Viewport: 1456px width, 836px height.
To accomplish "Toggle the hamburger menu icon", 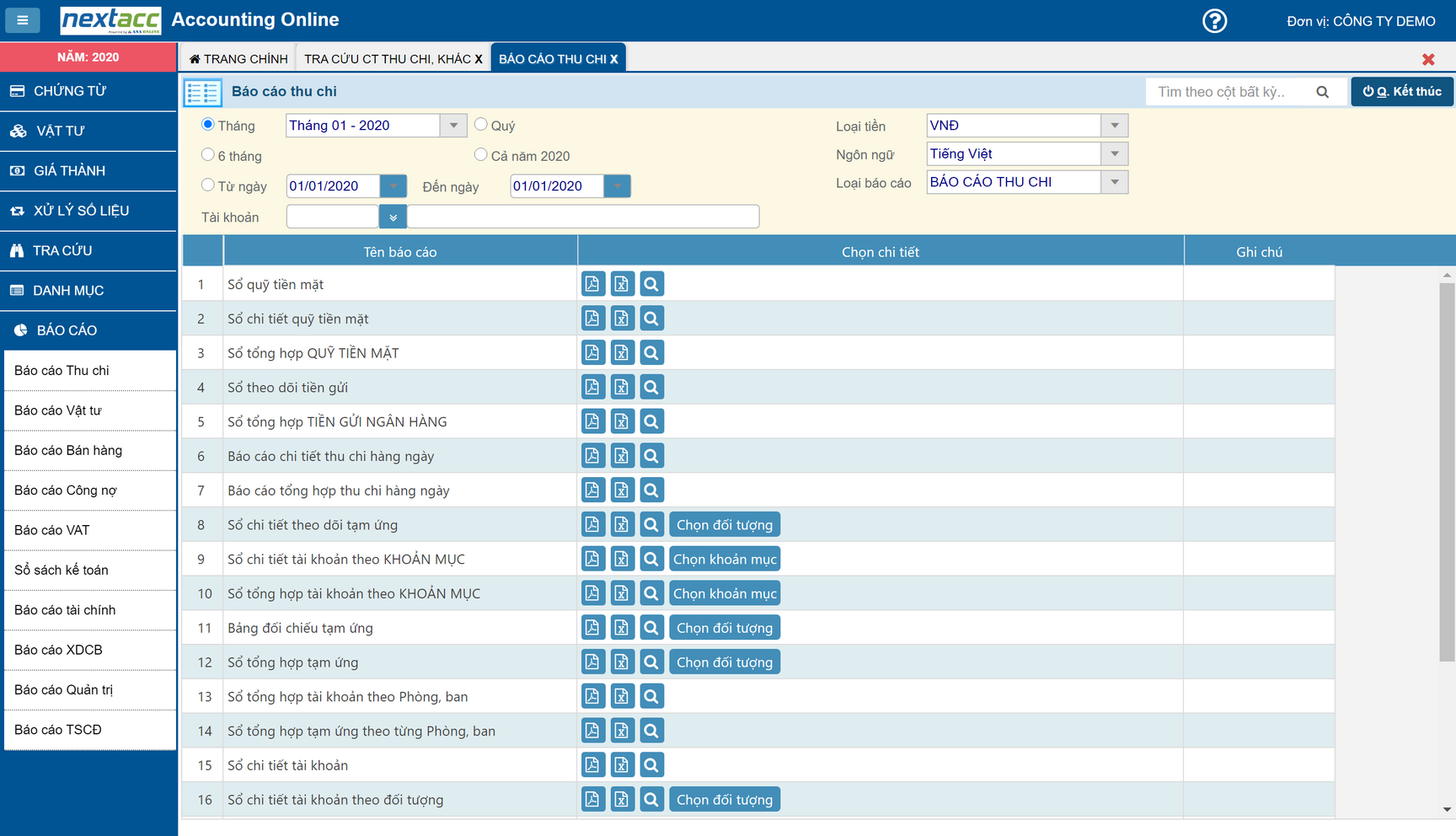I will (x=23, y=20).
